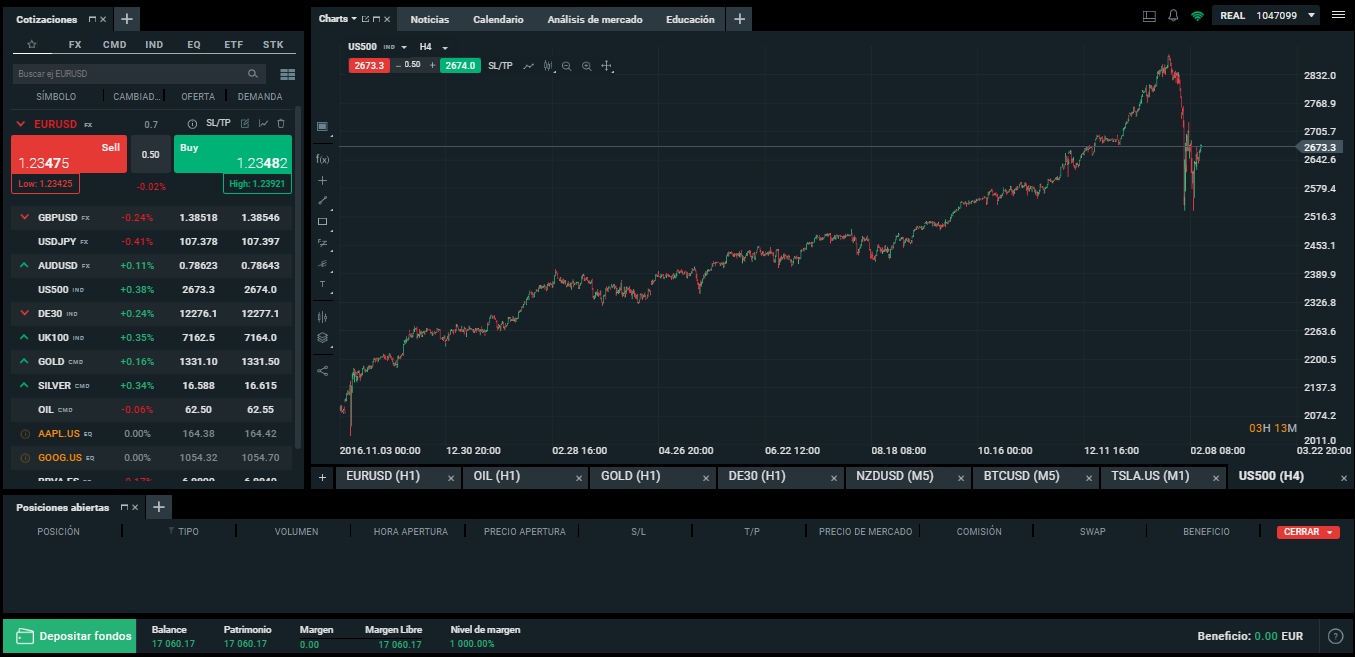Toggle SL/TP on the US500 chart
The width and height of the screenshot is (1355, 657).
click(500, 66)
